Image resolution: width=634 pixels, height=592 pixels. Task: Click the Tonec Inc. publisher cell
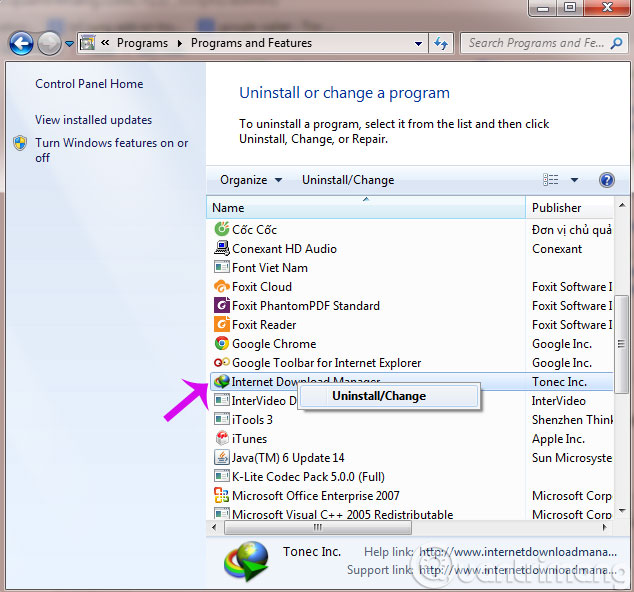click(x=559, y=382)
